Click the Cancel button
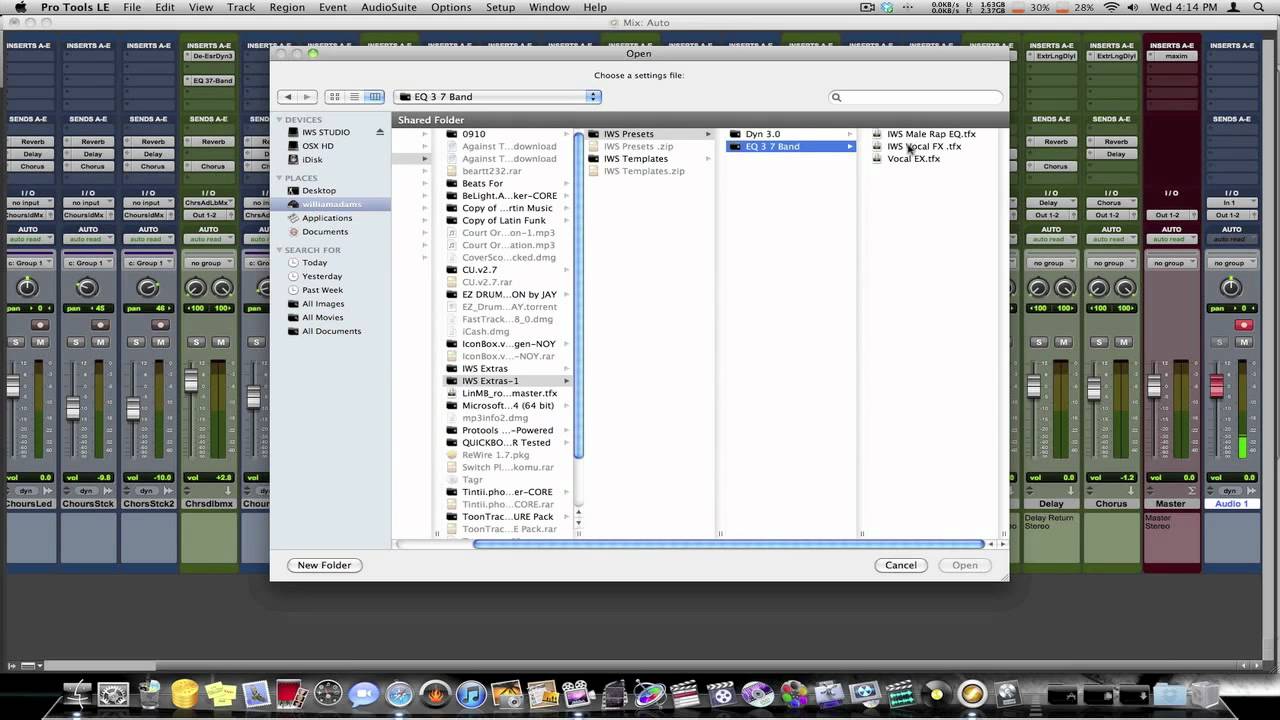This screenshot has width=1280, height=720. [901, 565]
